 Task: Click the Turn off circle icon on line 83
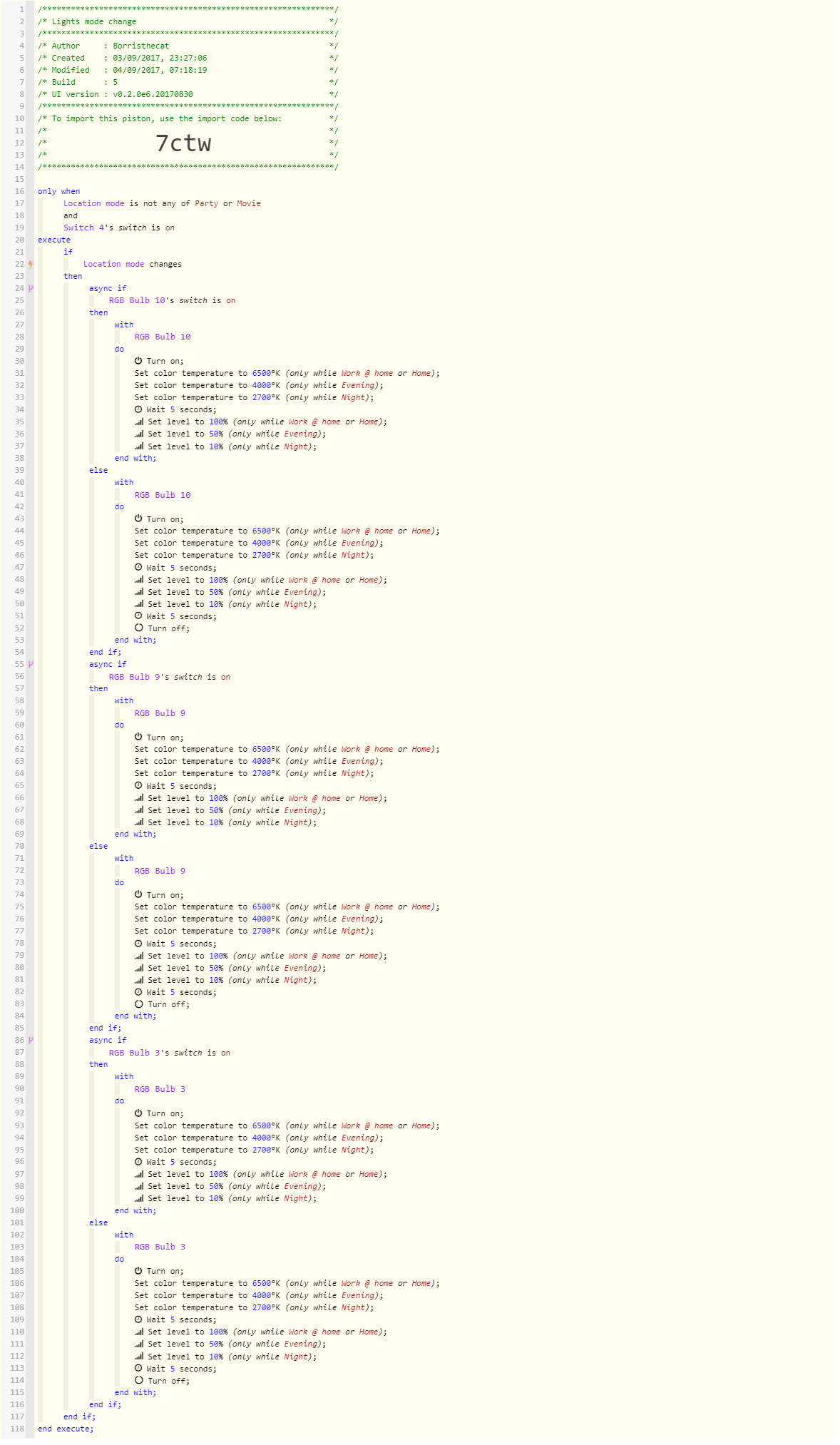138,1004
